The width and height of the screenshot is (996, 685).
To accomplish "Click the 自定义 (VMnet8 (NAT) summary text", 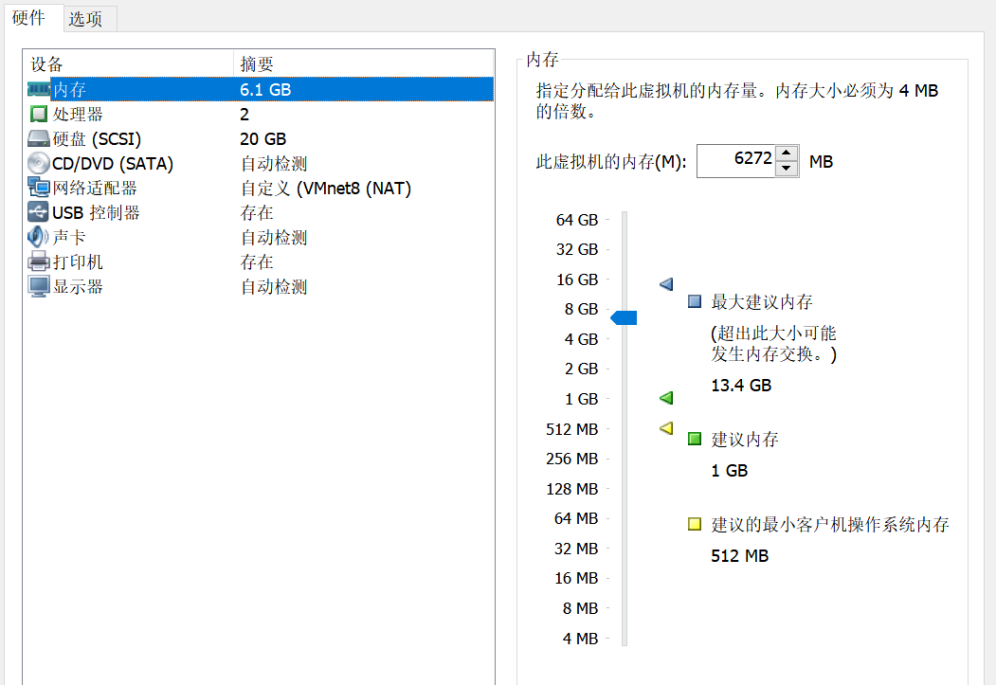I will click(325, 188).
